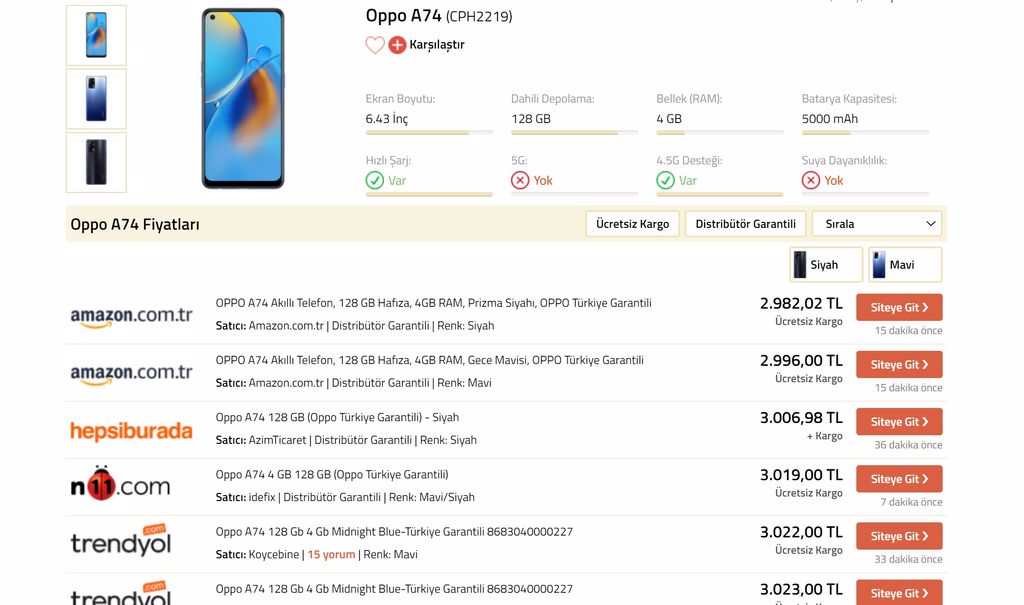Open the hepsiburada Oppo A74 Siyah listing title
Screen dimensions: 1024x605
(x=337, y=417)
